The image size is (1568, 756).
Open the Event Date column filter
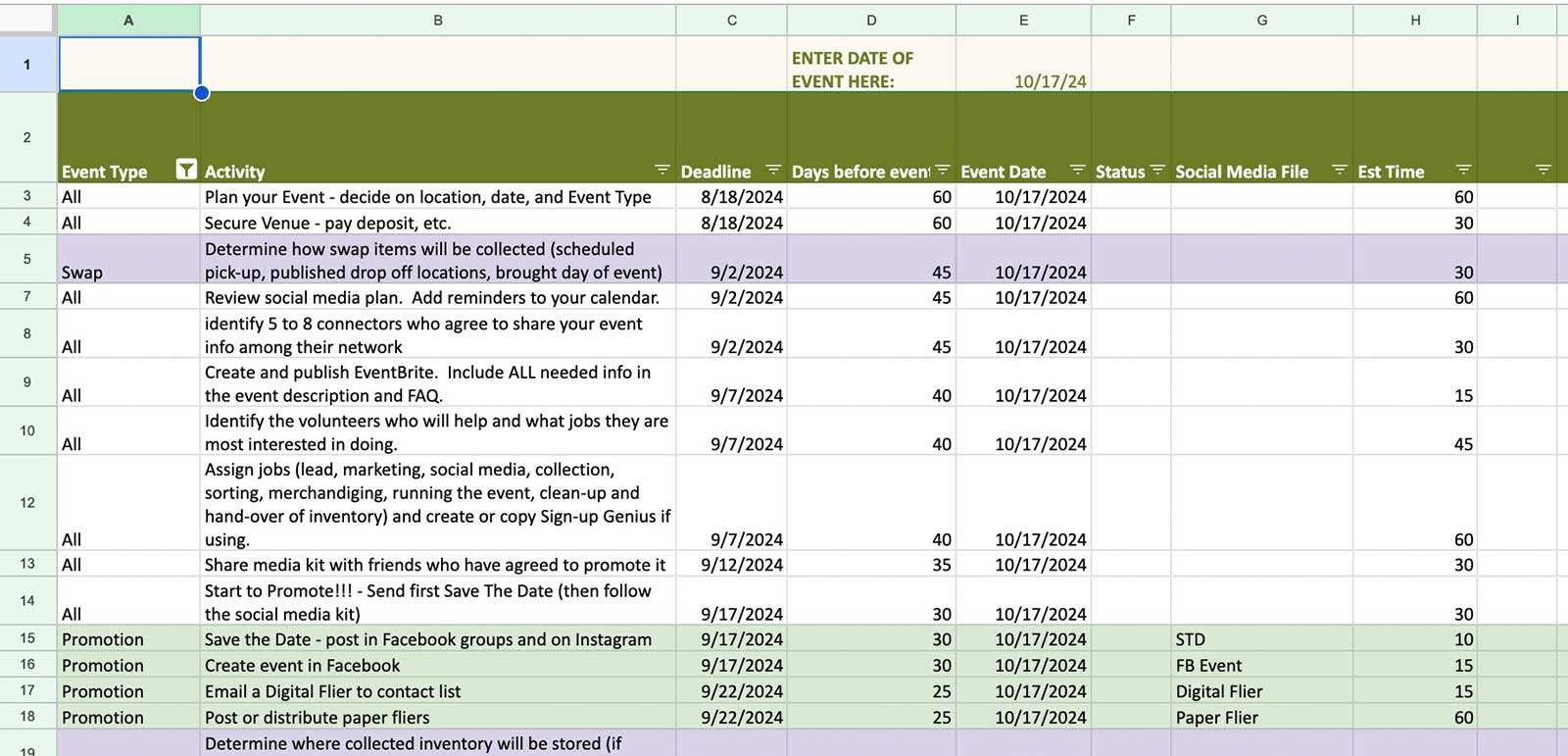[1078, 170]
